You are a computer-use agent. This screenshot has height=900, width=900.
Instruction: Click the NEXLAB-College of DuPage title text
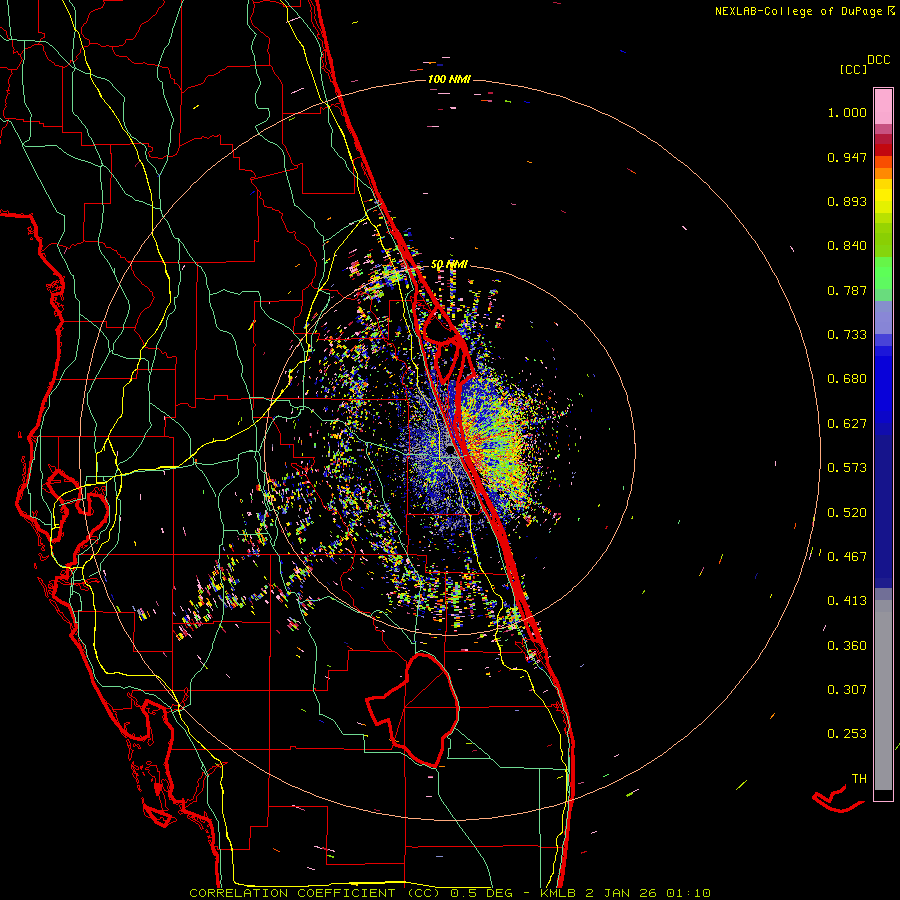[799, 11]
